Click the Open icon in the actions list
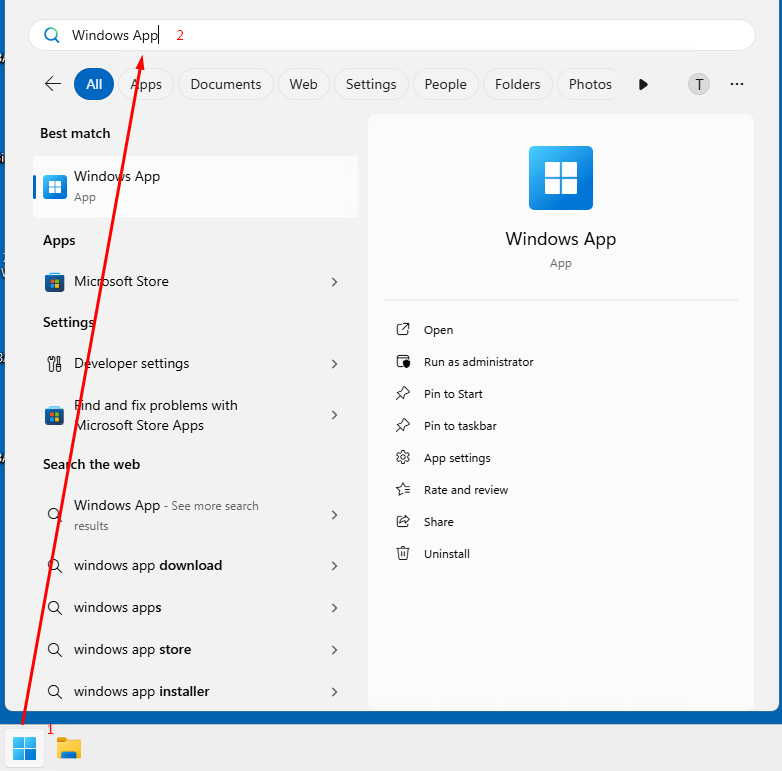782x771 pixels. coord(403,329)
